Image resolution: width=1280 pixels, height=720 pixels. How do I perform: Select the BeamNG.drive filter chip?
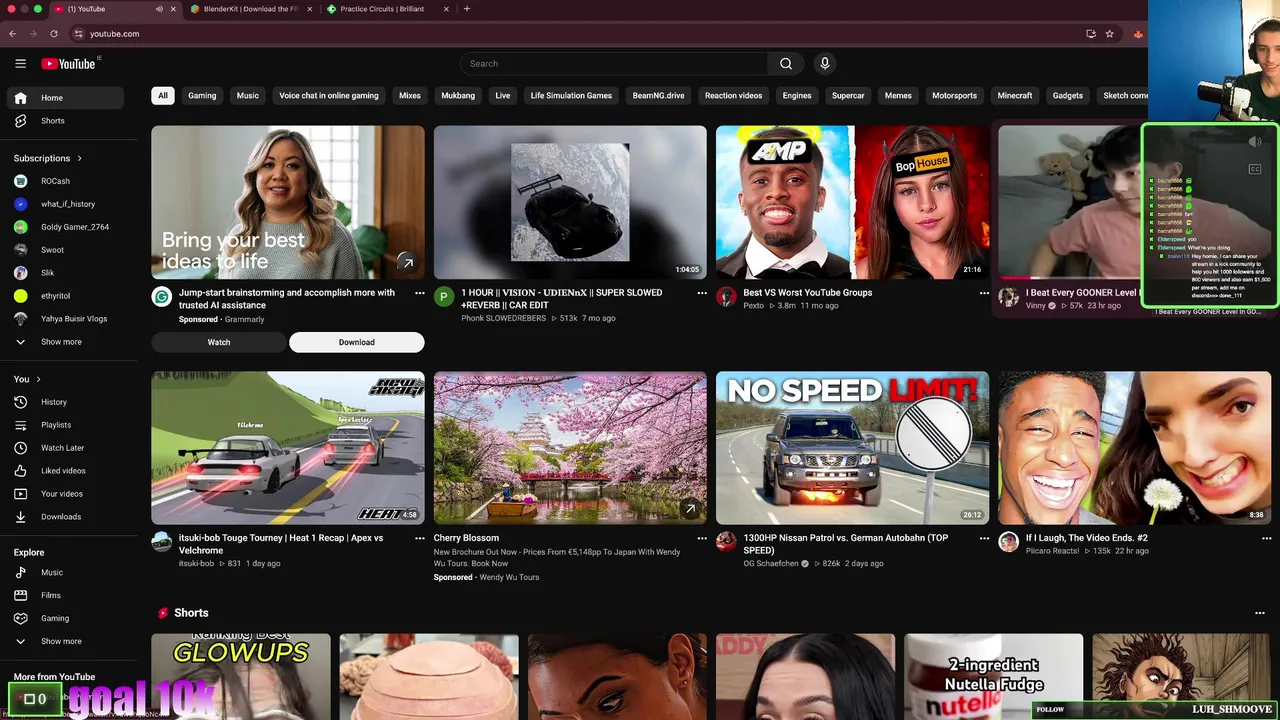659,96
